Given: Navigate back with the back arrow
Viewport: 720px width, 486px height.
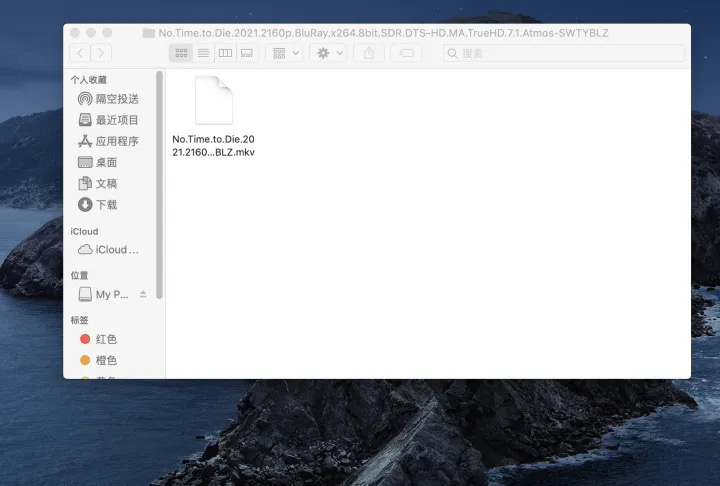Looking at the screenshot, I should (80, 53).
